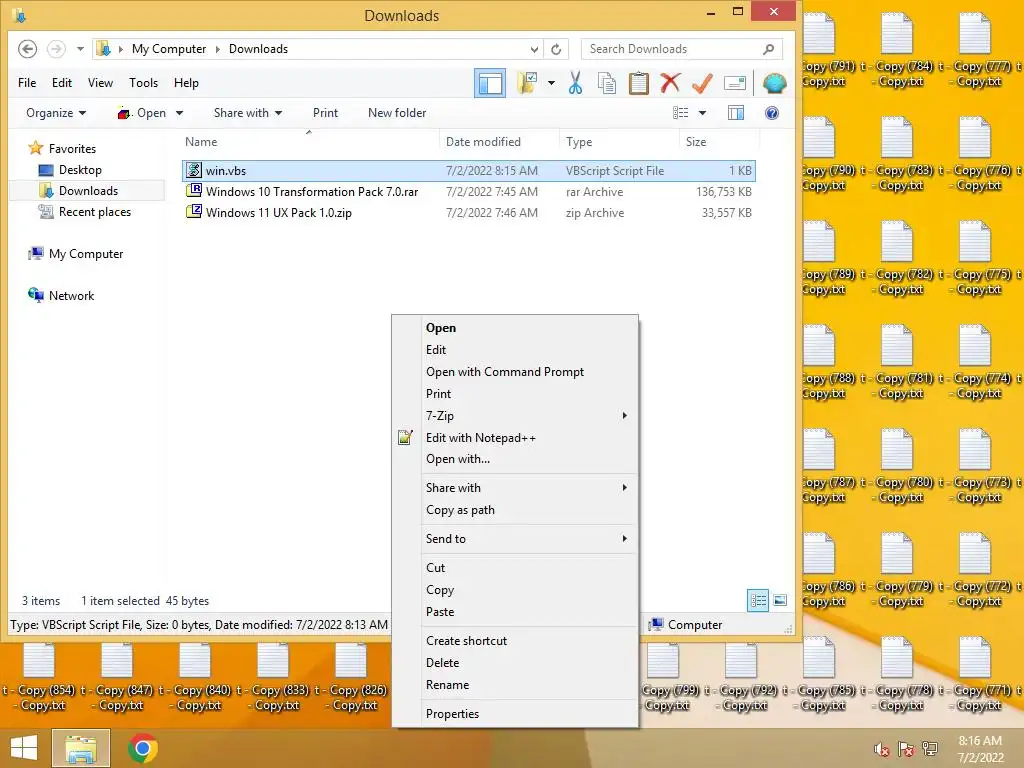Click the Windows Start button
The height and width of the screenshot is (768, 1024).
tap(24, 748)
